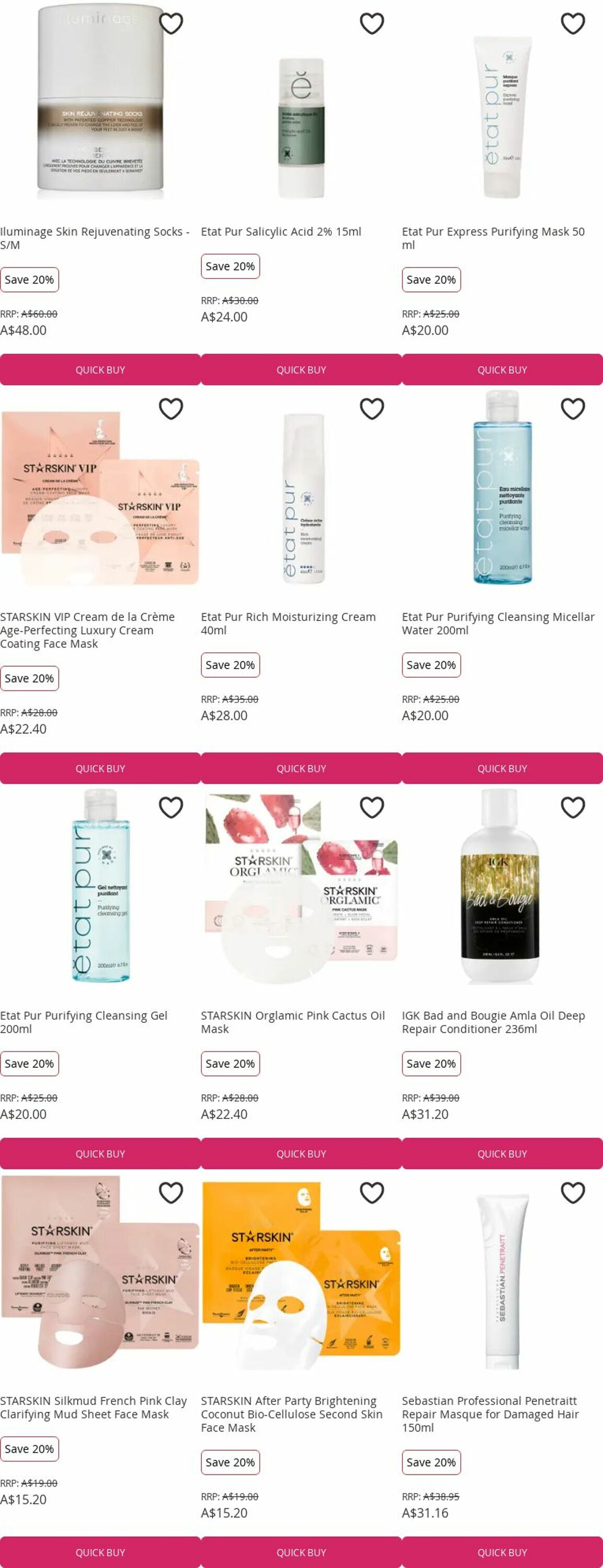Screen dimensions: 603x1568
Task: Click Save 20% badge under Etat Pur Cleansing Gel
Action: coord(29,1064)
